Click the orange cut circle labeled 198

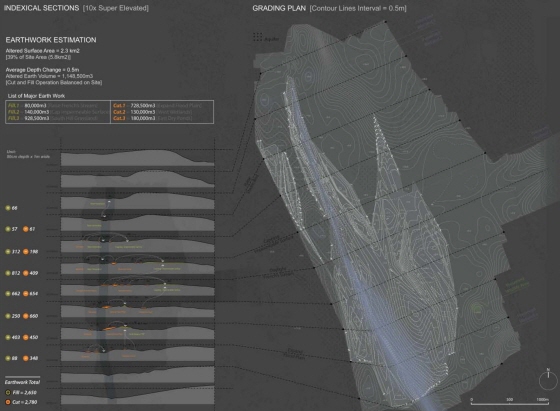[x=26, y=252]
